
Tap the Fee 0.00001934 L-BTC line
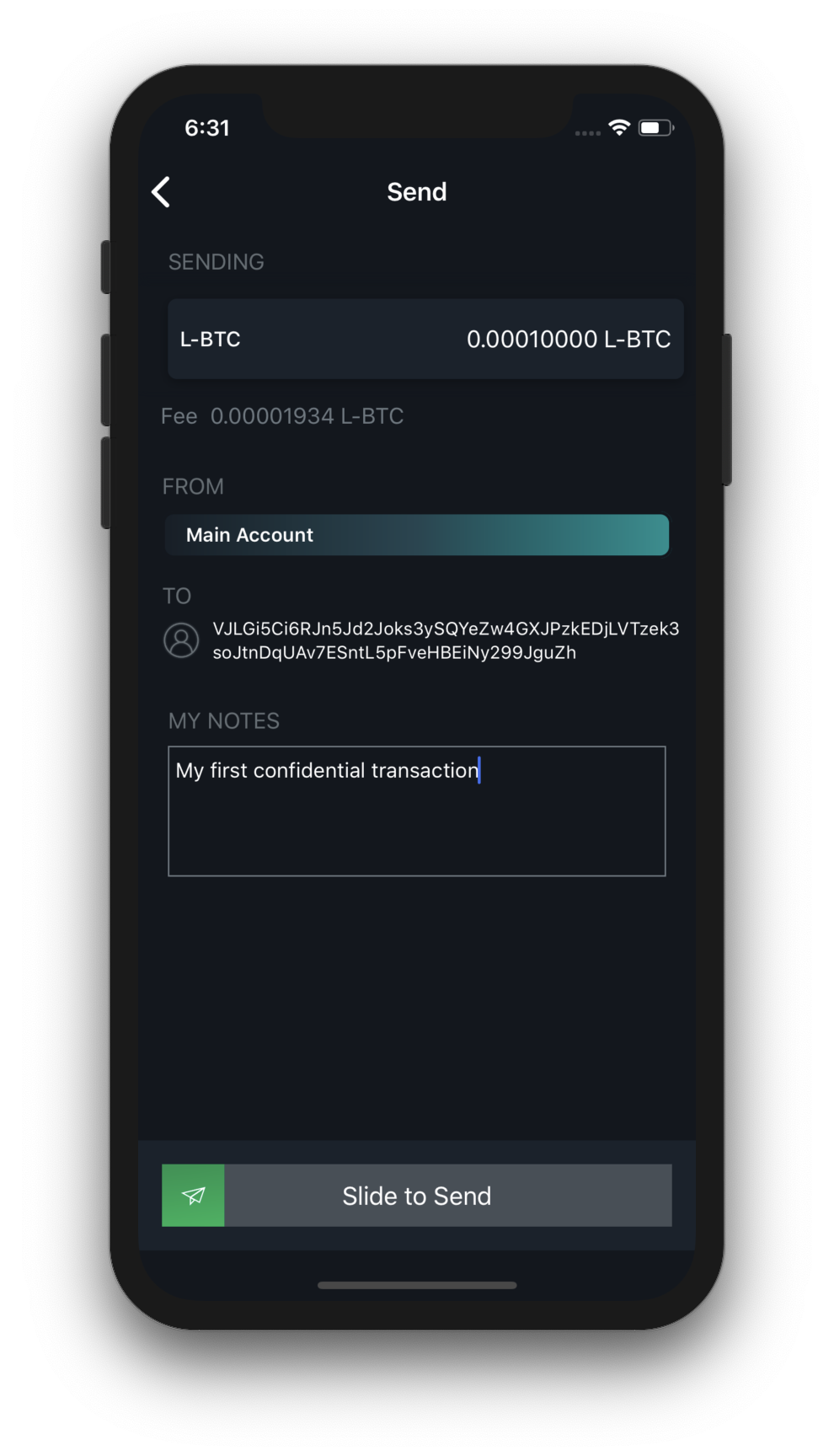tap(282, 416)
